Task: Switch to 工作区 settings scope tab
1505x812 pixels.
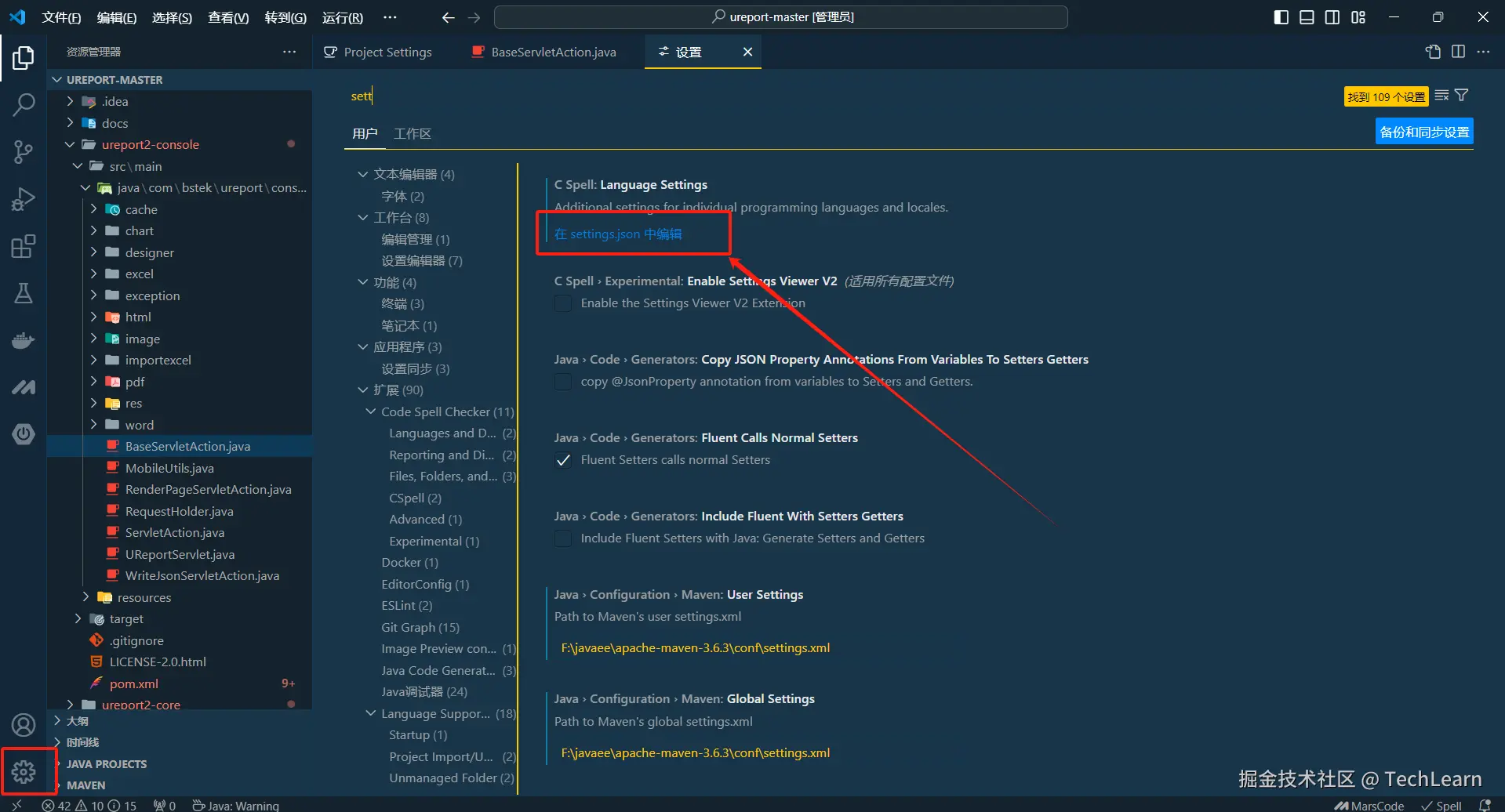Action: click(413, 134)
